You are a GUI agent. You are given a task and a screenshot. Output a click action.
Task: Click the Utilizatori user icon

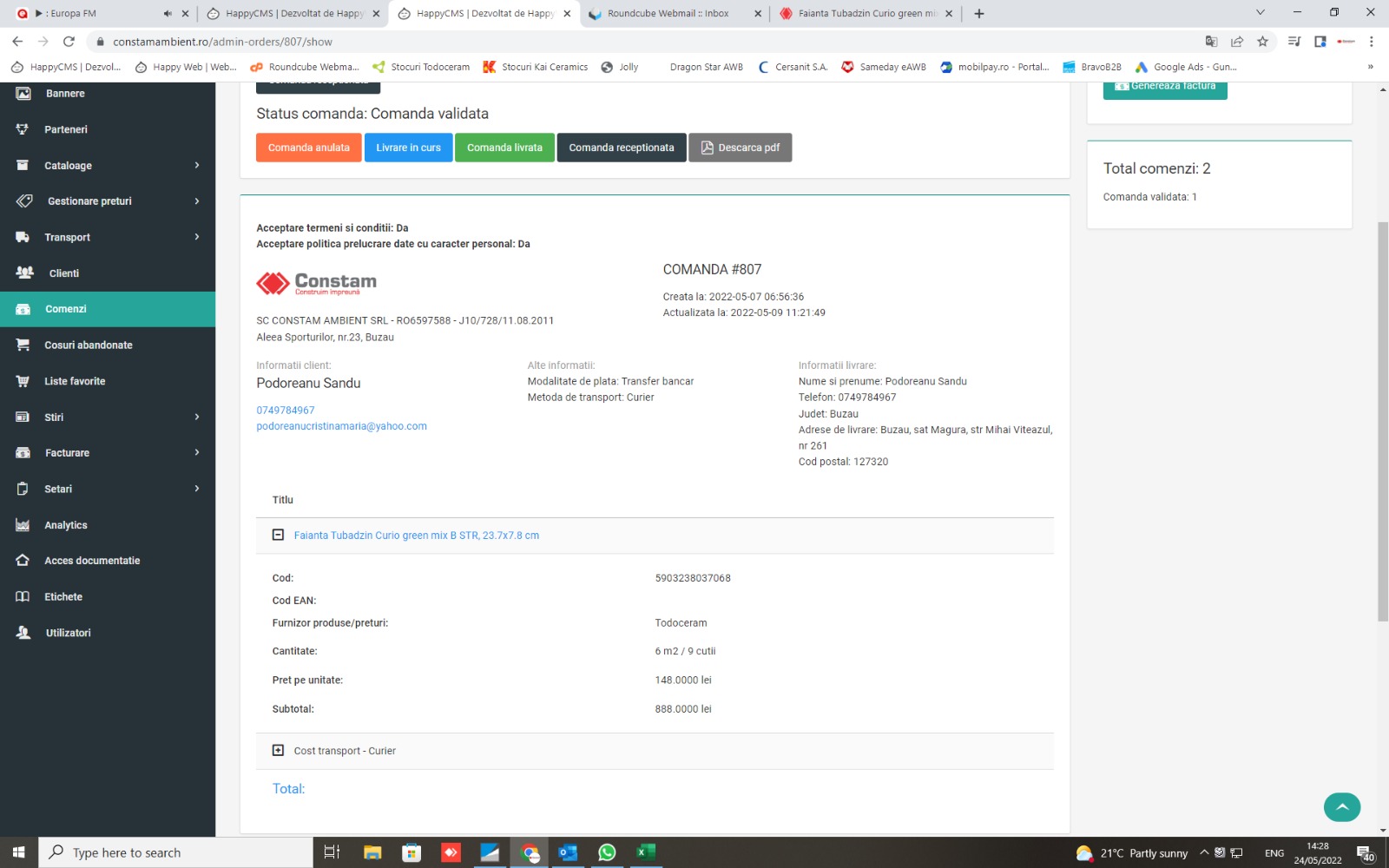pyautogui.click(x=23, y=633)
